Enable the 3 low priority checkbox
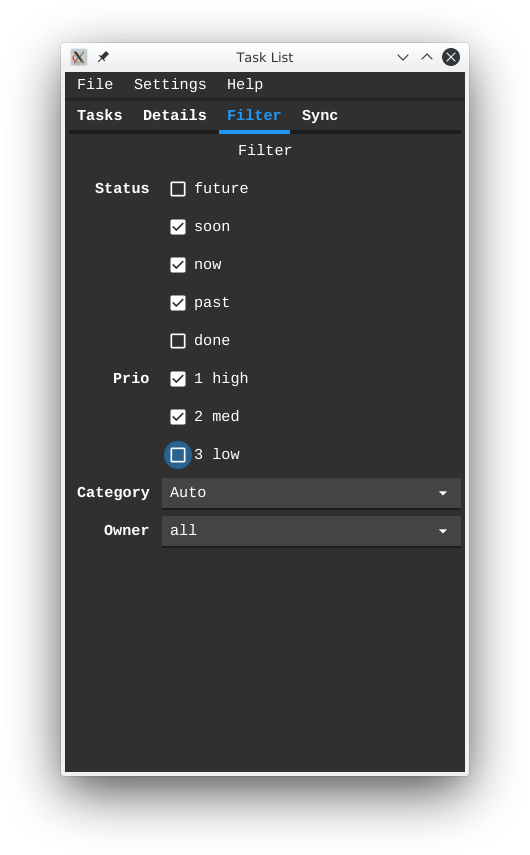The height and width of the screenshot is (855, 530). [x=178, y=455]
